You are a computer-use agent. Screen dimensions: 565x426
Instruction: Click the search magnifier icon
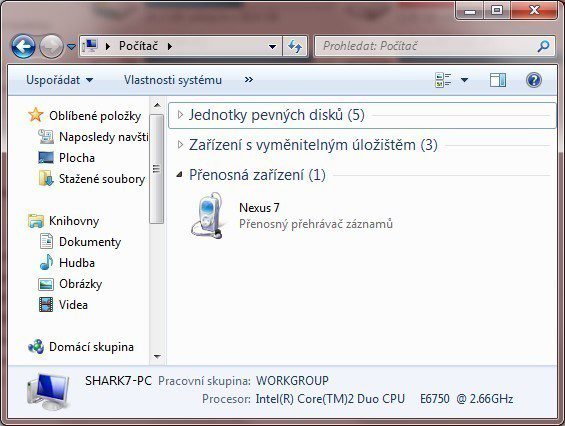pos(543,46)
